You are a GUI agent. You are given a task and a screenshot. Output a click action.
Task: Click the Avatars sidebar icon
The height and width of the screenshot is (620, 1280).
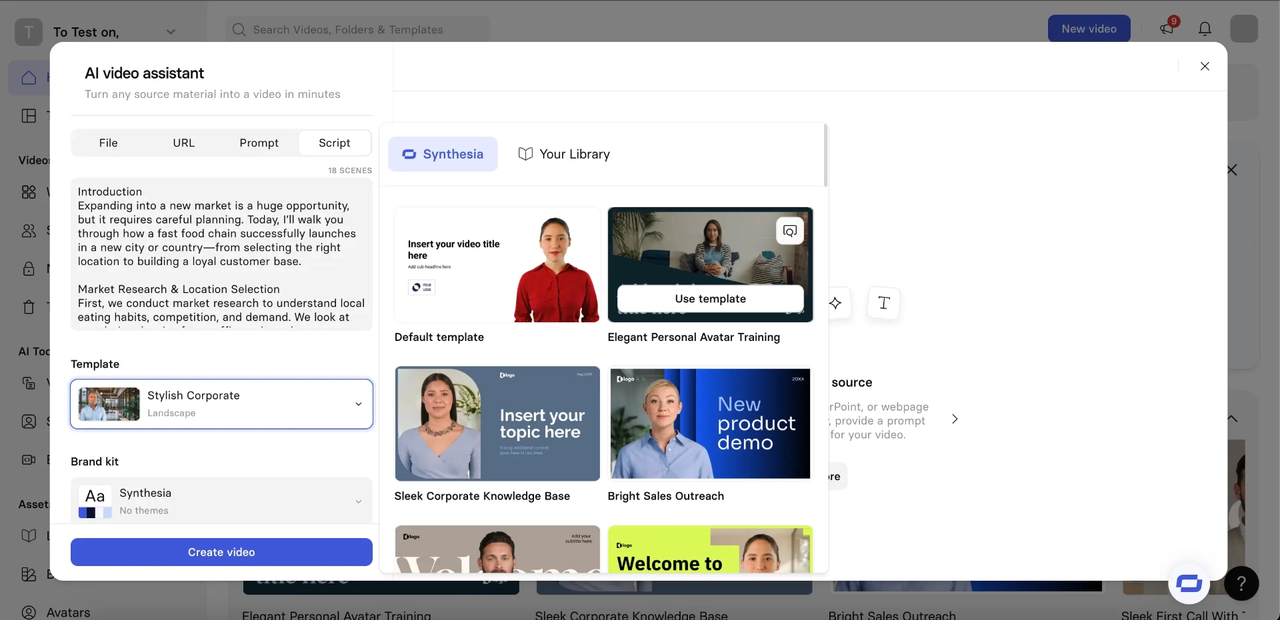click(x=29, y=612)
